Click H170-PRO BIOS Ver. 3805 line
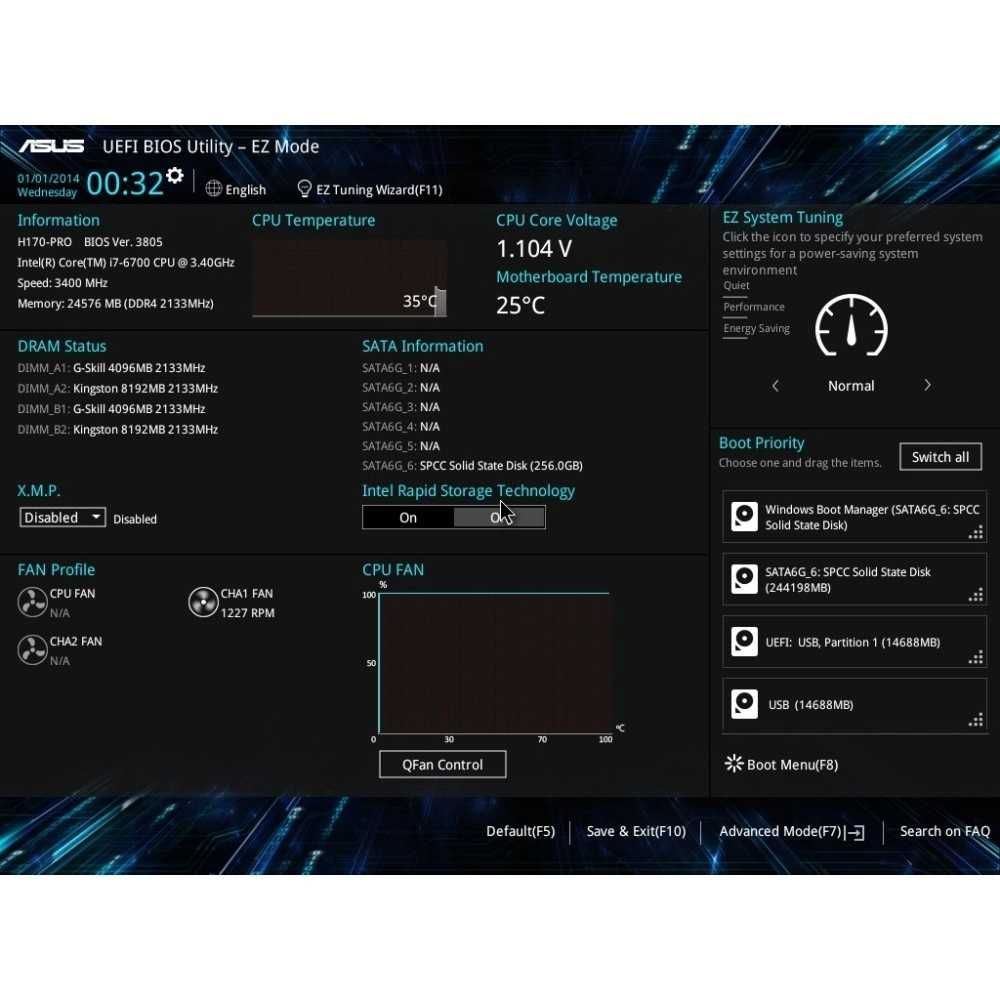Image resolution: width=1000 pixels, height=1000 pixels. pos(90,242)
